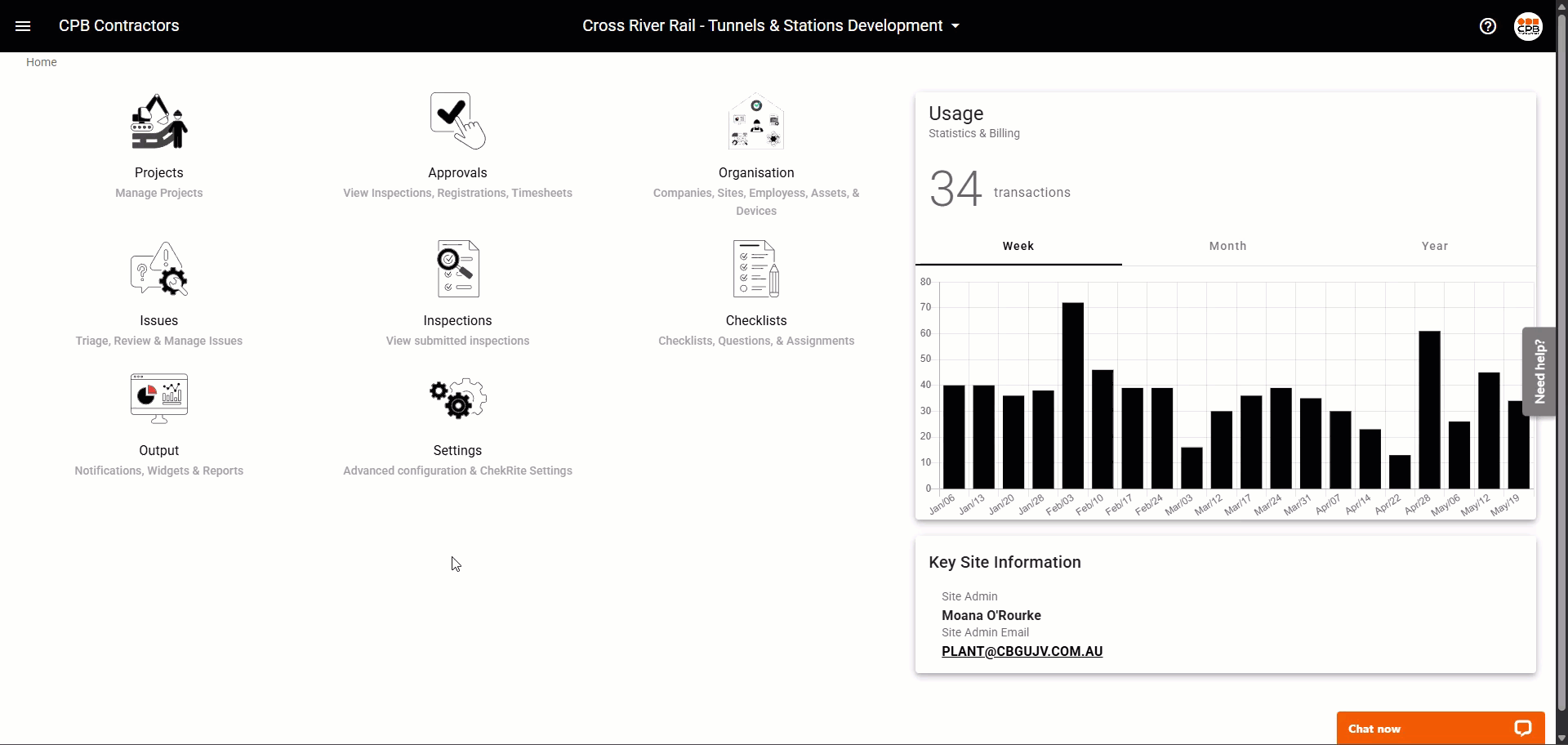Switch usage chart to Year tab
This screenshot has height=745, width=1568.
1434,246
